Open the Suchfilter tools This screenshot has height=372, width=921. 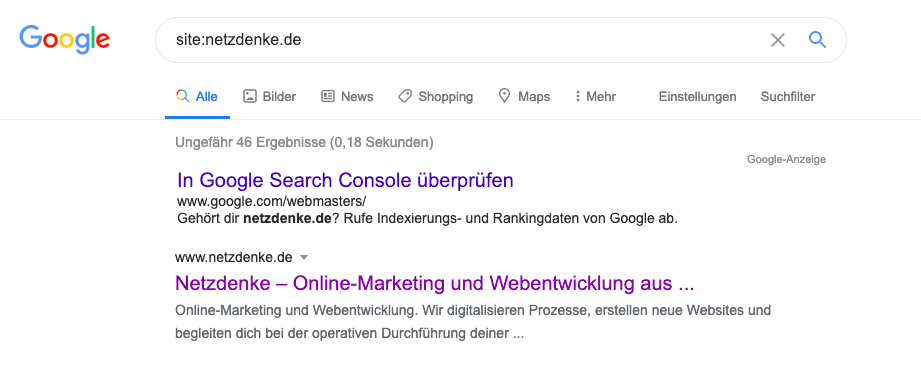click(788, 96)
